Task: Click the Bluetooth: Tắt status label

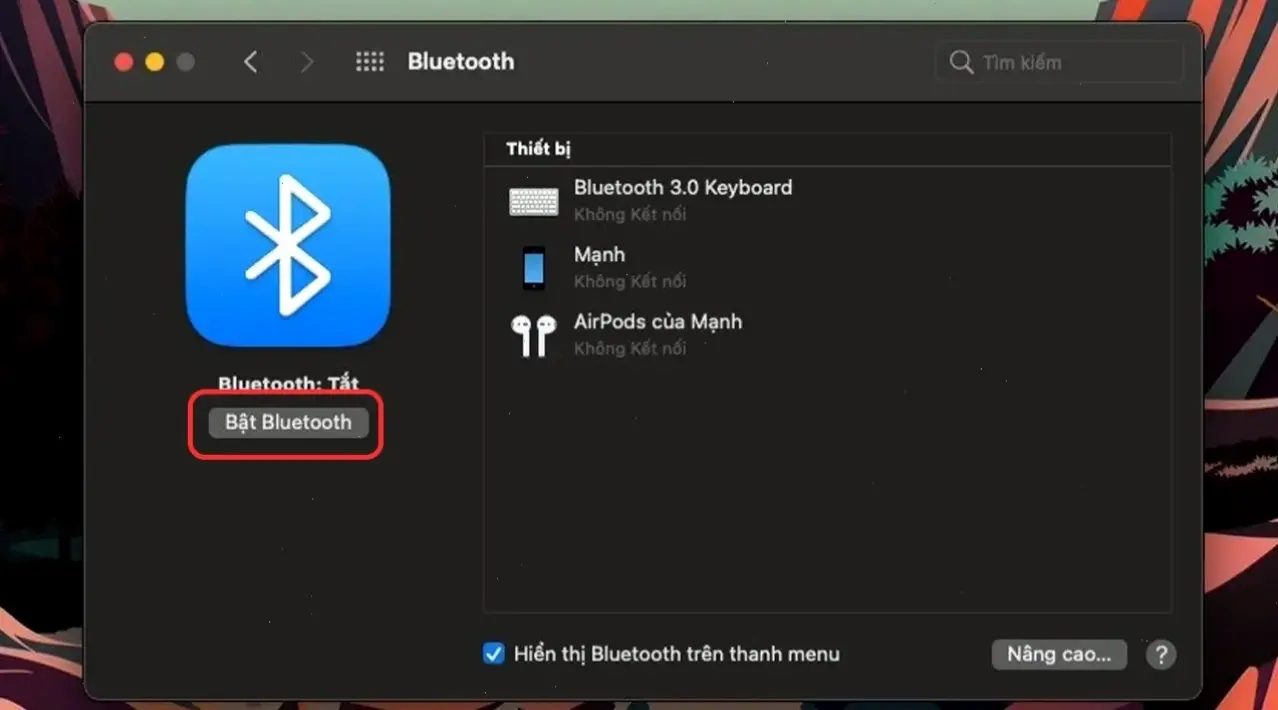Action: pos(287,383)
